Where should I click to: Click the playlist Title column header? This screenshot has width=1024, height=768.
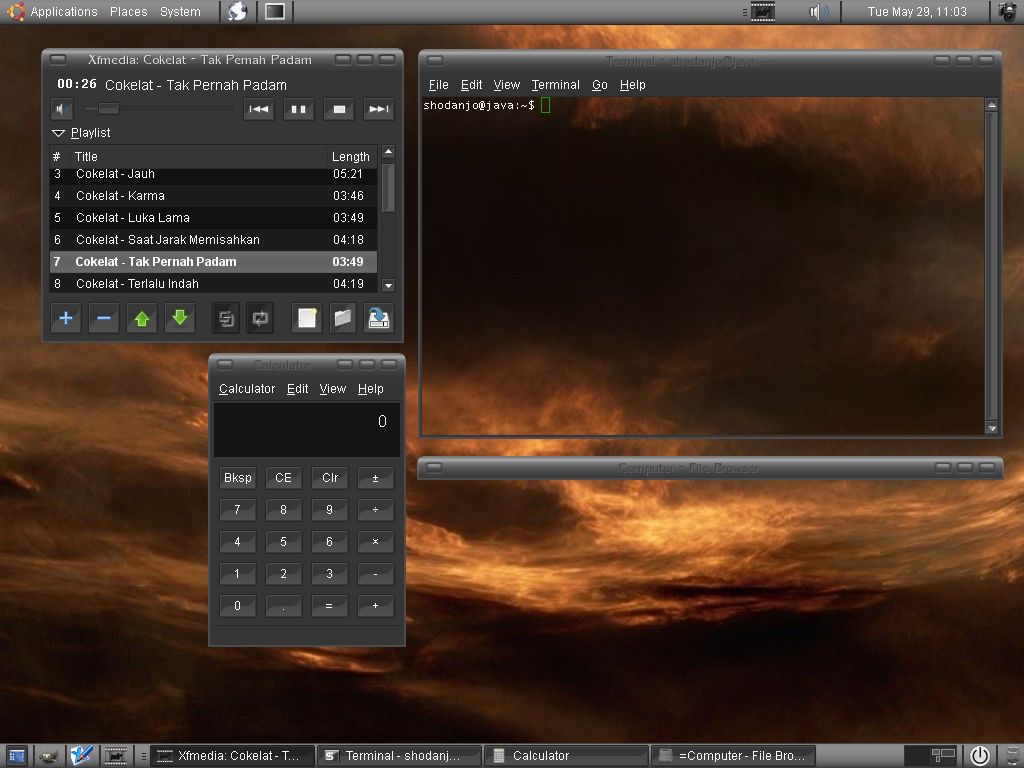(197, 157)
